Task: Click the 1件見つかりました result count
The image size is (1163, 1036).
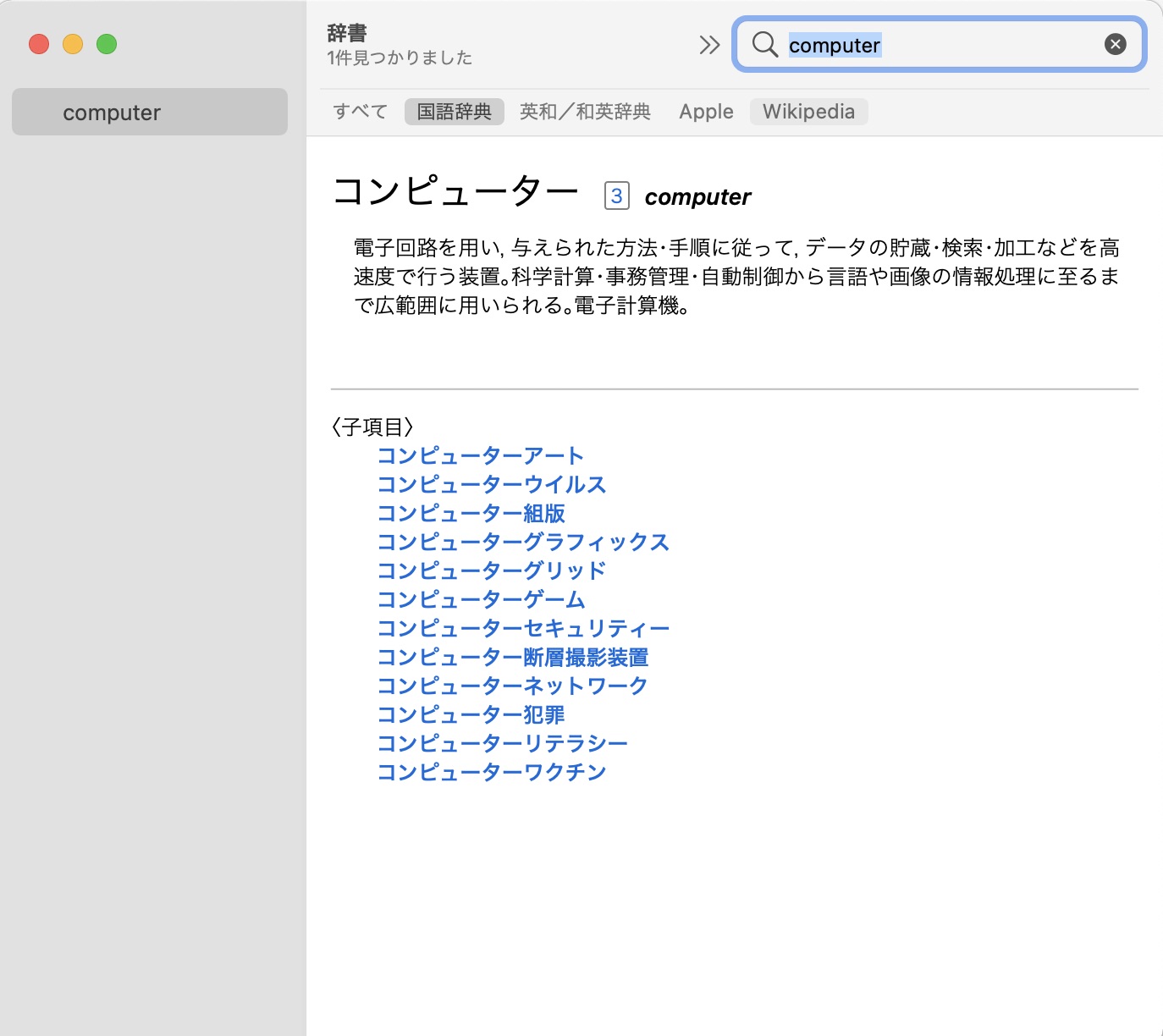Action: click(400, 58)
